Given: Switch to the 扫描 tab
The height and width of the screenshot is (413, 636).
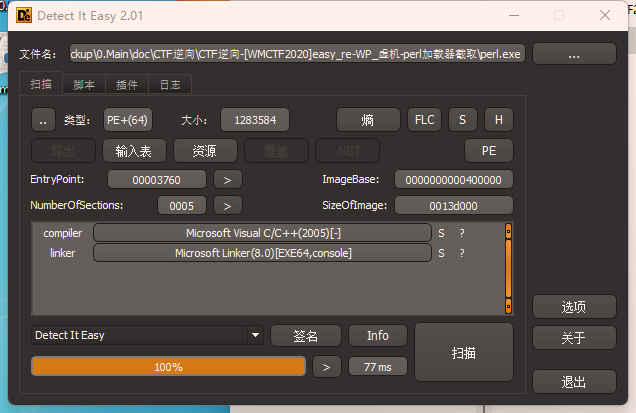Looking at the screenshot, I should [x=41, y=84].
